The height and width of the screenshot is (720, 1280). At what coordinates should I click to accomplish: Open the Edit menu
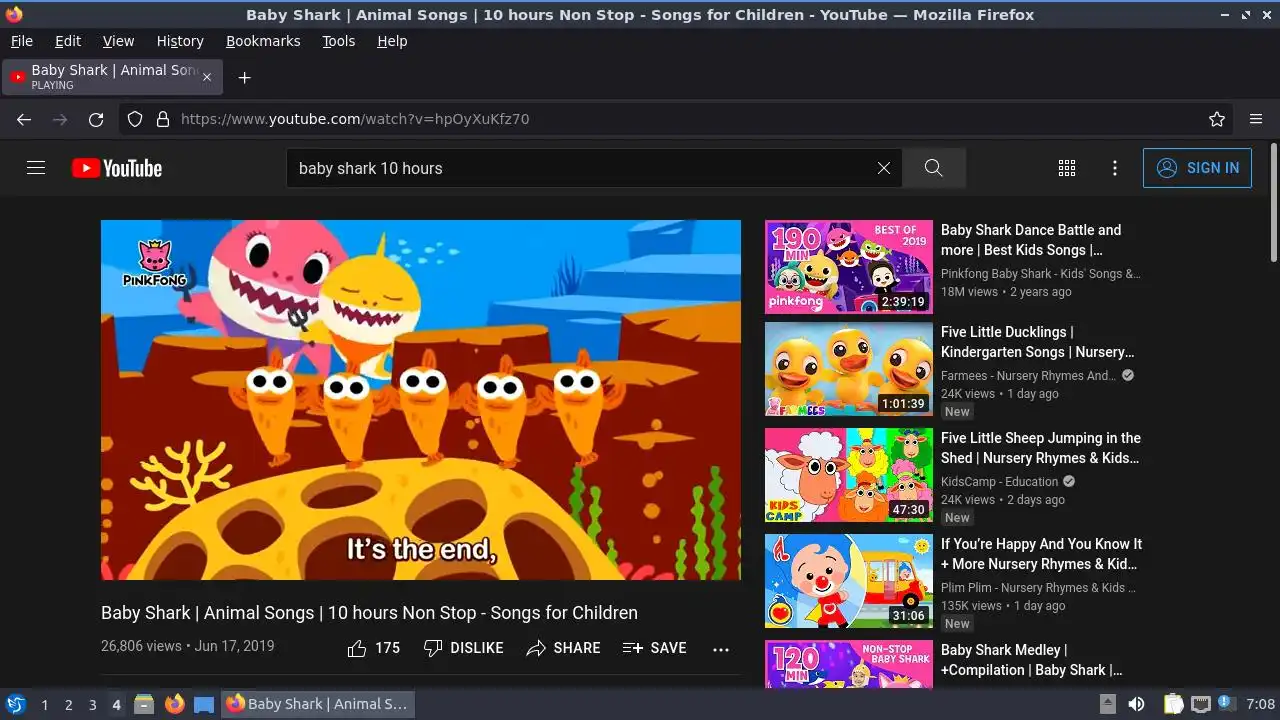coord(68,41)
